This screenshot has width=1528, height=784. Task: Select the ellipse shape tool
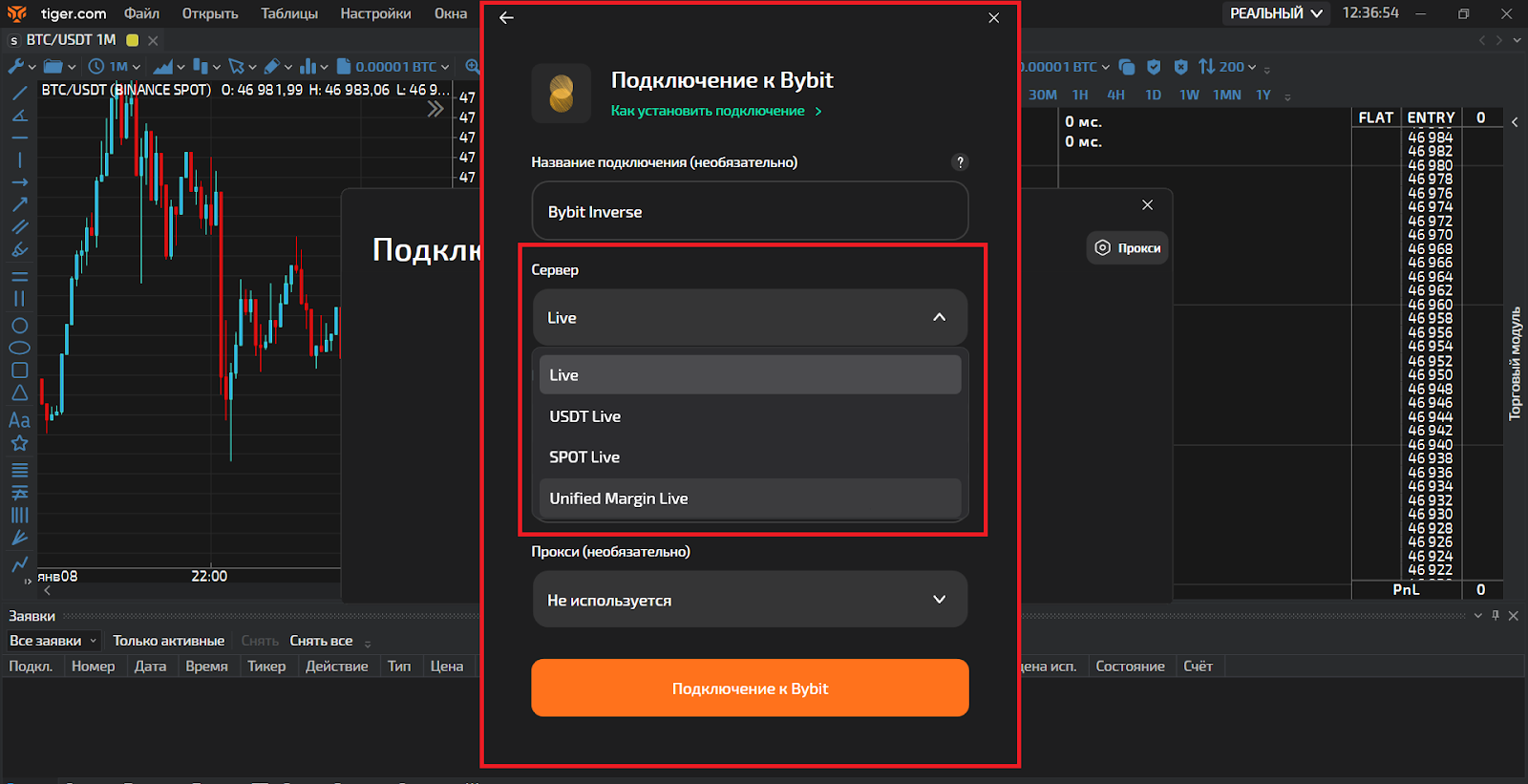pos(19,348)
